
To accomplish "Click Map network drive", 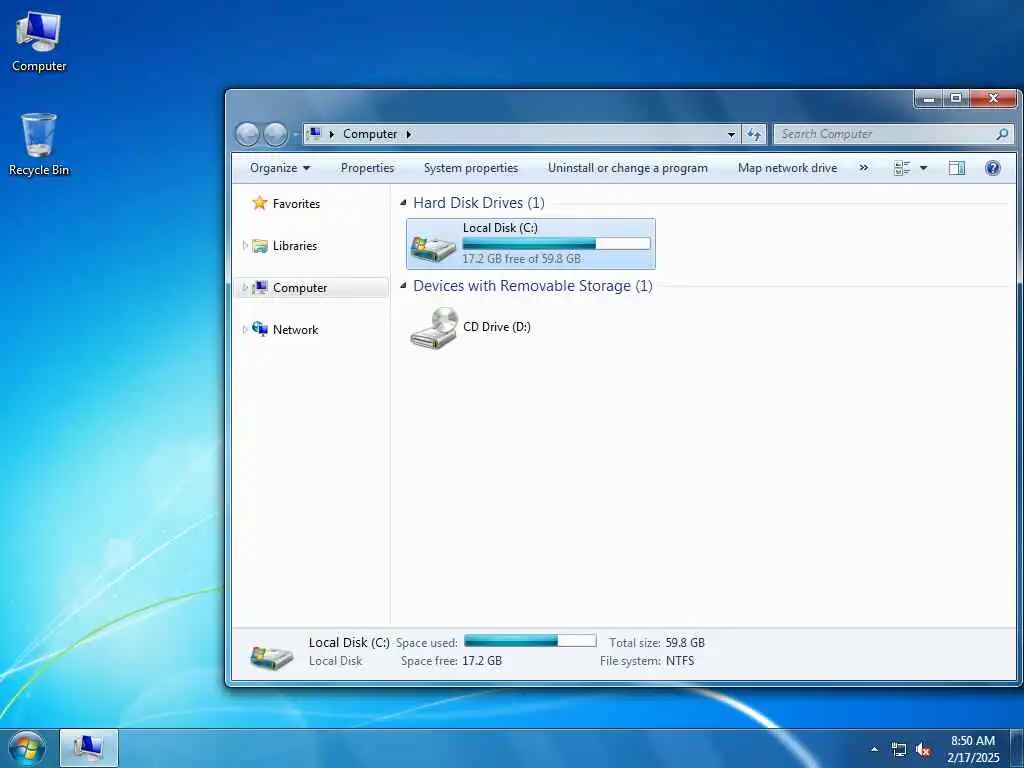I will 787,168.
